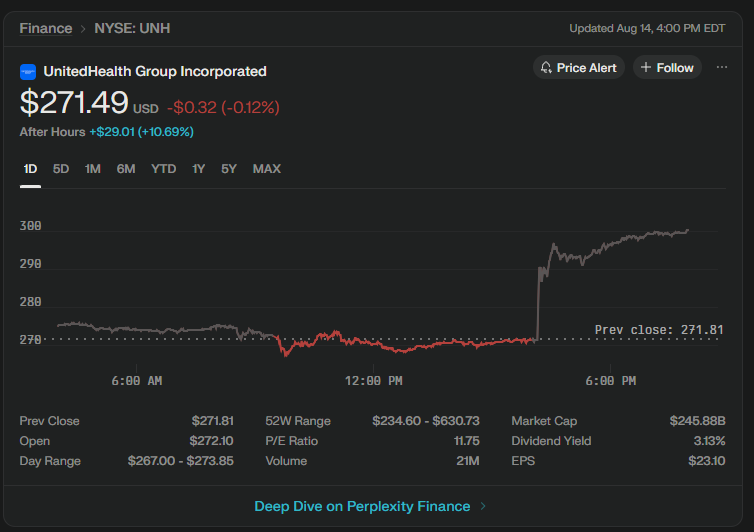
Task: Switch chart to 6M range
Action: [x=126, y=169]
